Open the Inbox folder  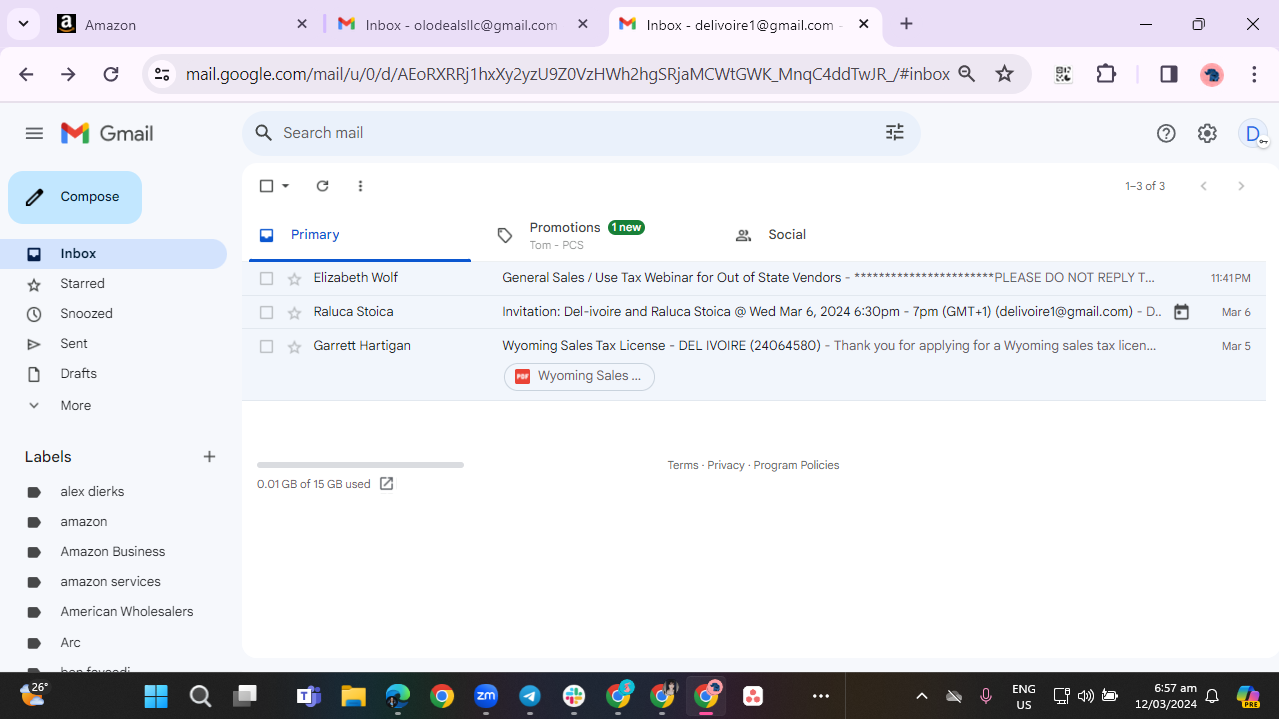(113, 254)
